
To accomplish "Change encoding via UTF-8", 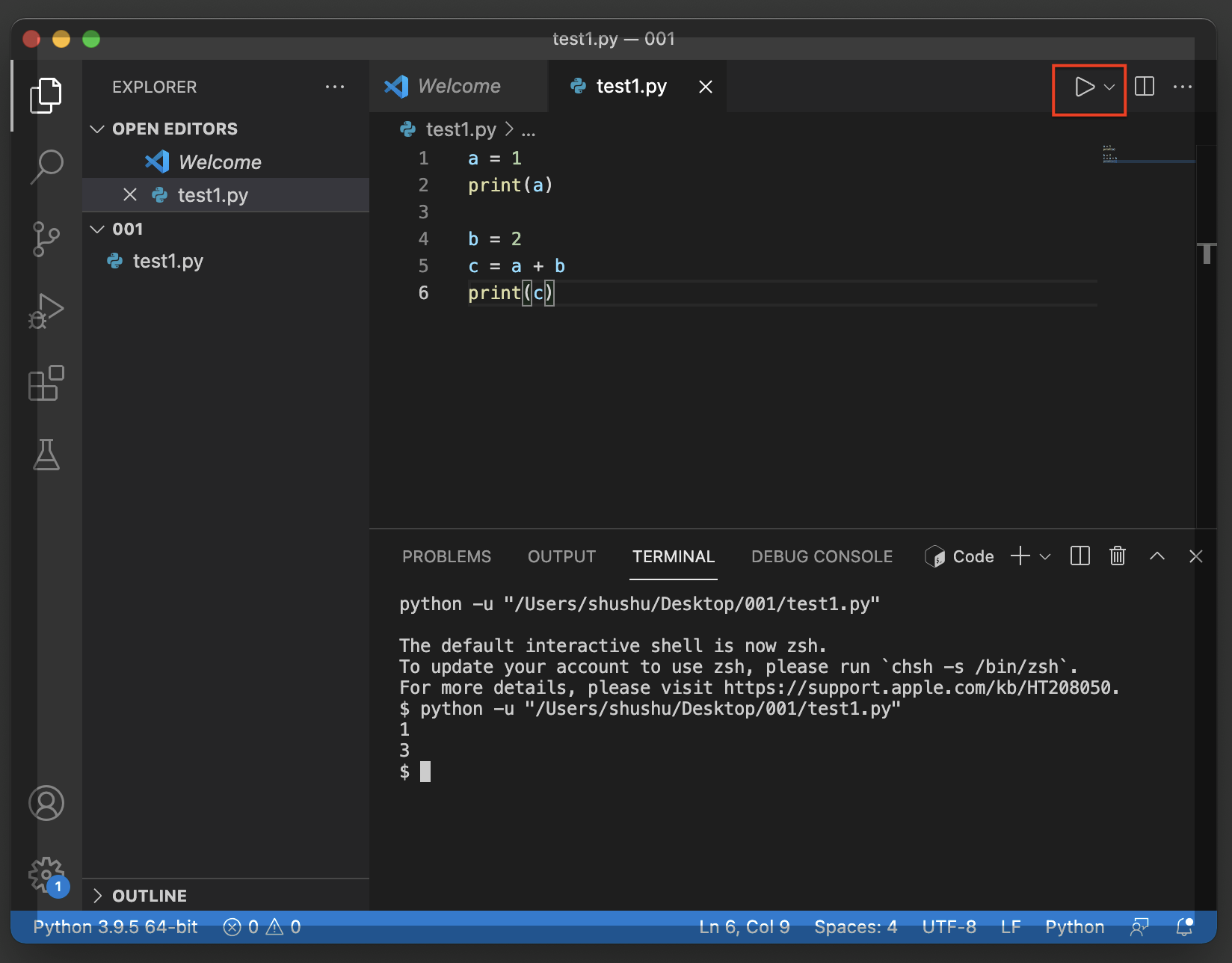I will click(949, 927).
